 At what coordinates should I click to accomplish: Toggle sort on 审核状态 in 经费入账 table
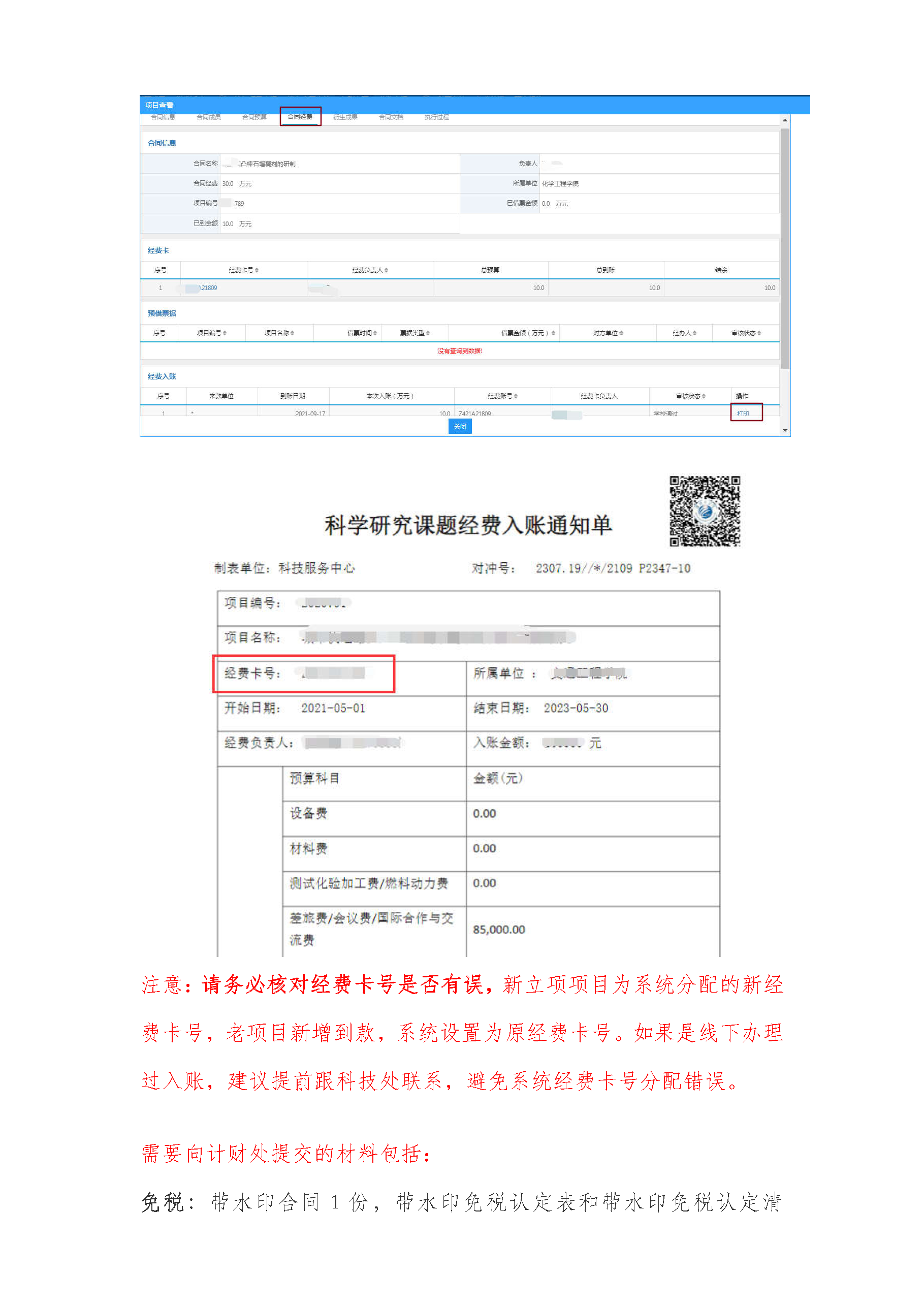(x=704, y=396)
